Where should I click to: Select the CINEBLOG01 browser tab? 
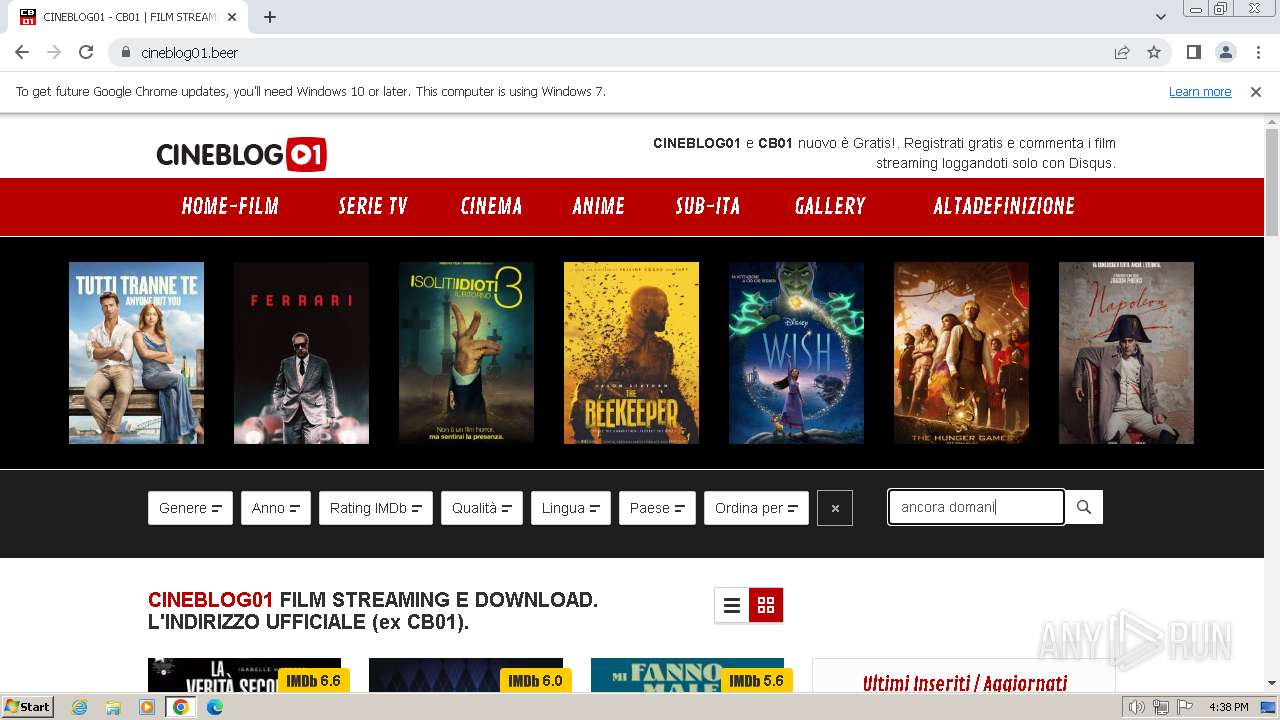coord(130,17)
